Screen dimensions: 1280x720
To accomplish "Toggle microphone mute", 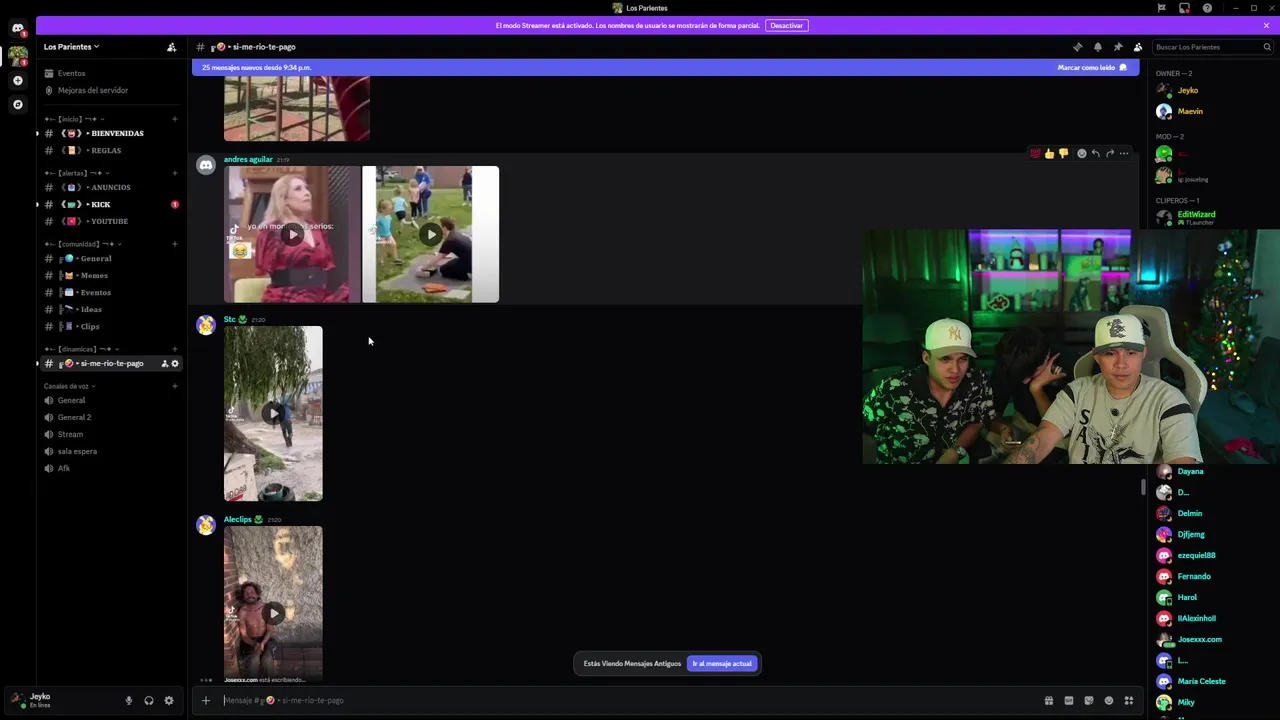I will (x=128, y=700).
